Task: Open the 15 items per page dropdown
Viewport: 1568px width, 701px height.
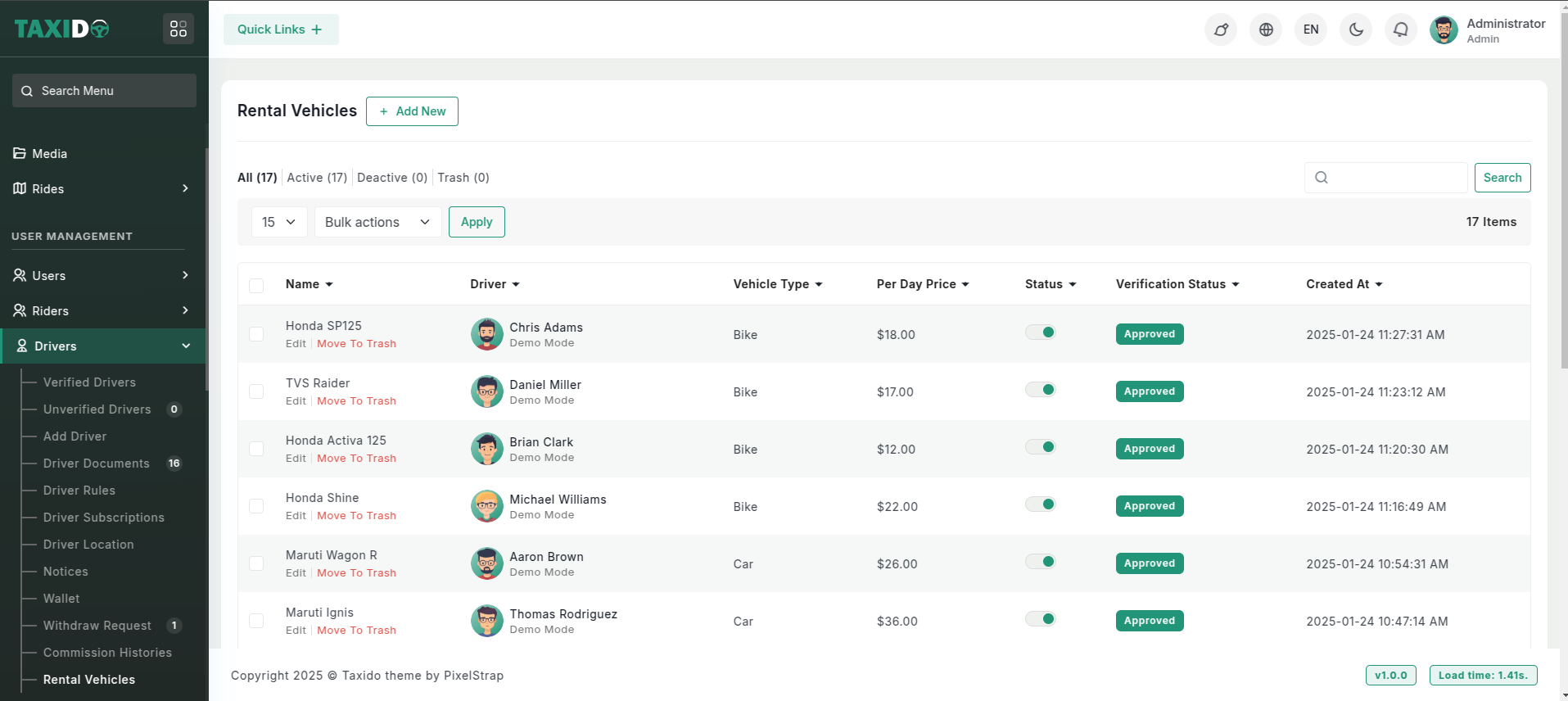Action: pyautogui.click(x=278, y=222)
